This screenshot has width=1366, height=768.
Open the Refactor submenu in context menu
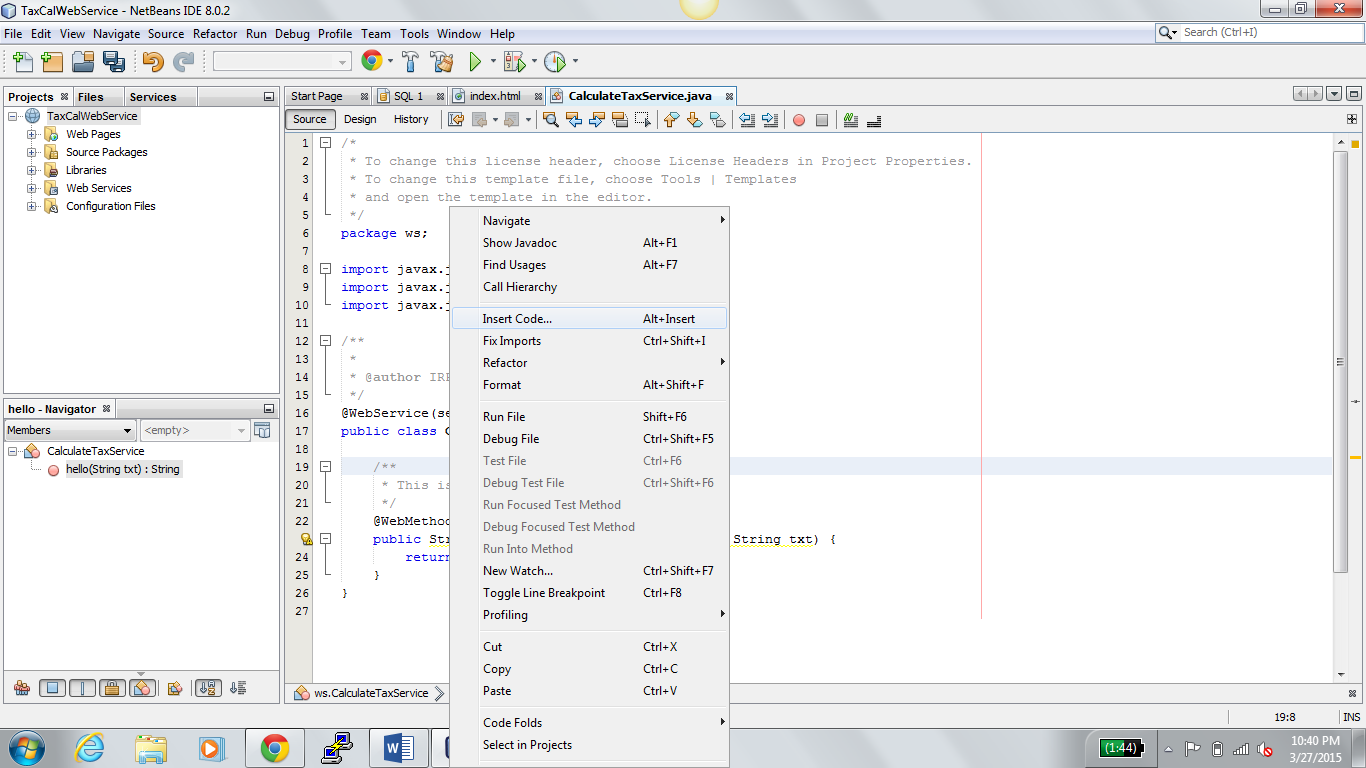(589, 363)
